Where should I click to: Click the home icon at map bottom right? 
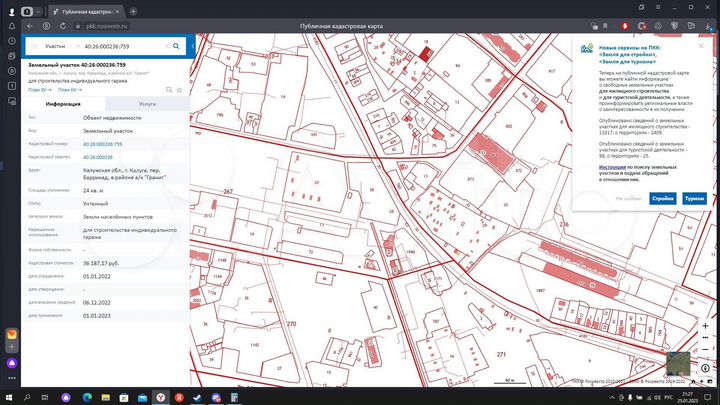point(693,382)
